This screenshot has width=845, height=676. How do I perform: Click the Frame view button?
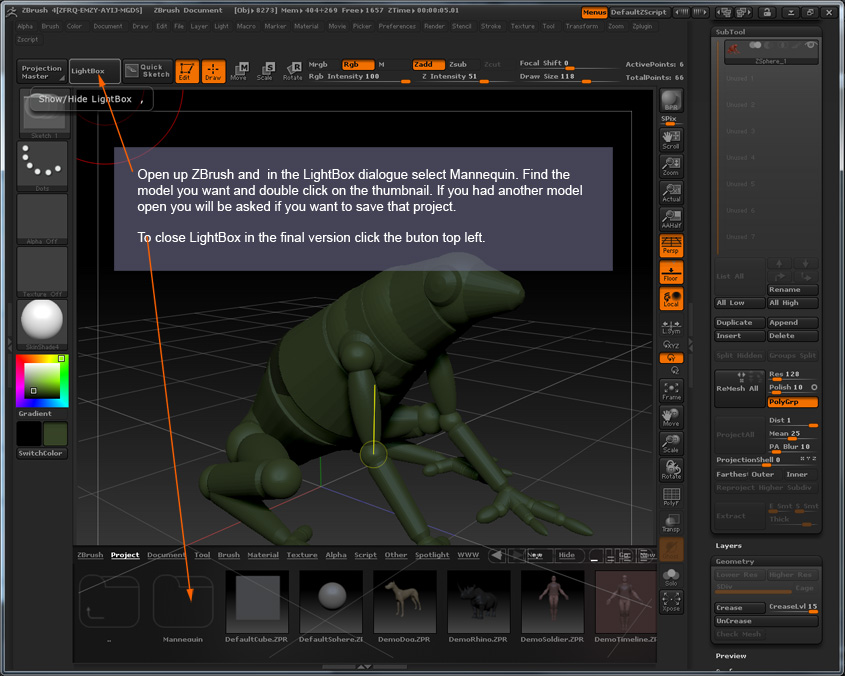pos(671,391)
